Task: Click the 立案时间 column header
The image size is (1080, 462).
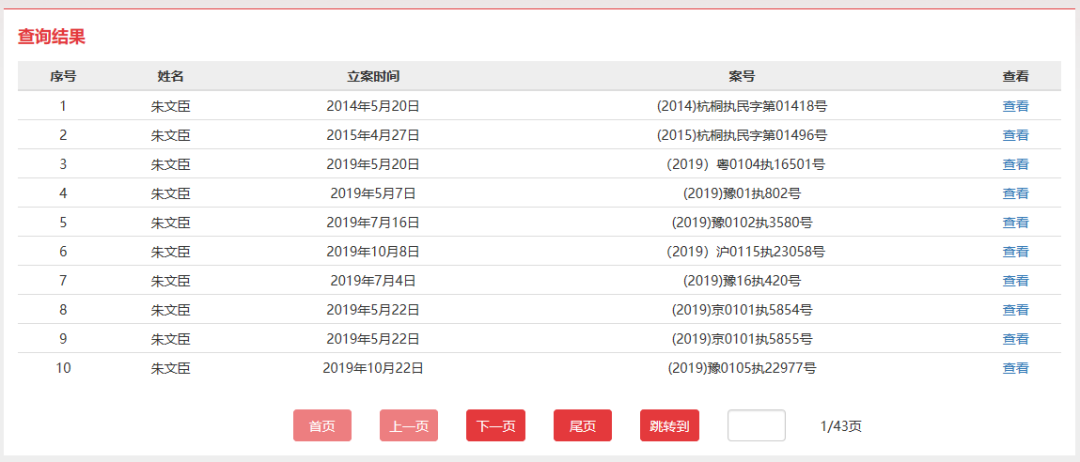Action: (373, 76)
